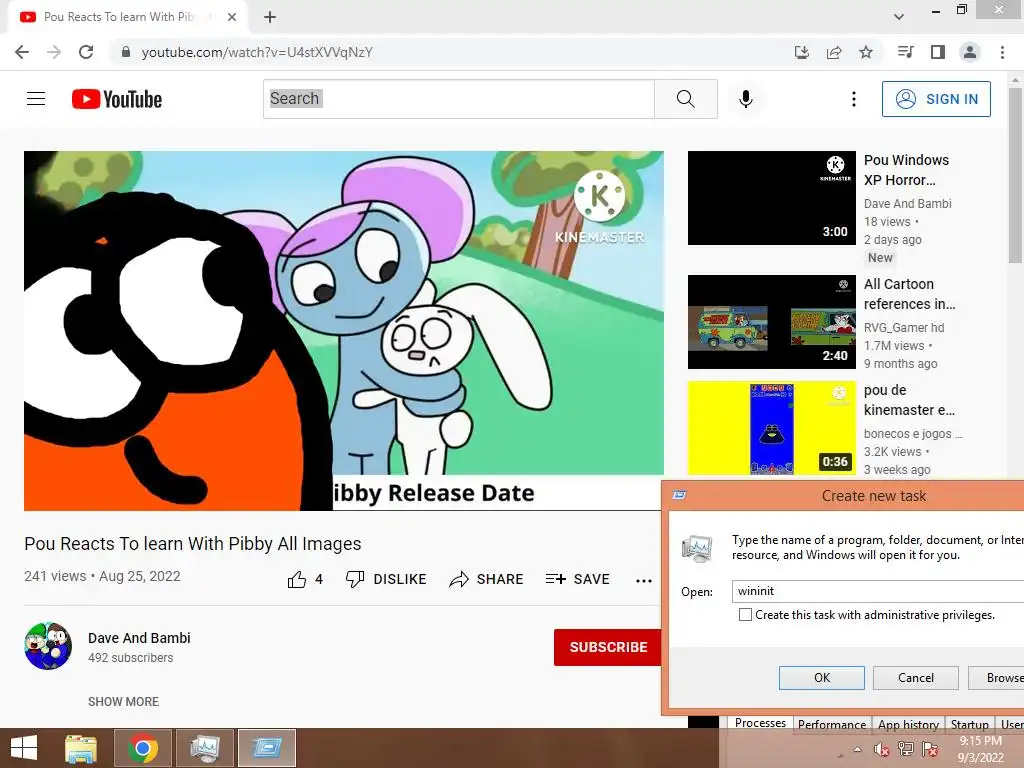This screenshot has width=1024, height=768.
Task: Switch to Task Manager Performance tab
Action: (x=831, y=724)
